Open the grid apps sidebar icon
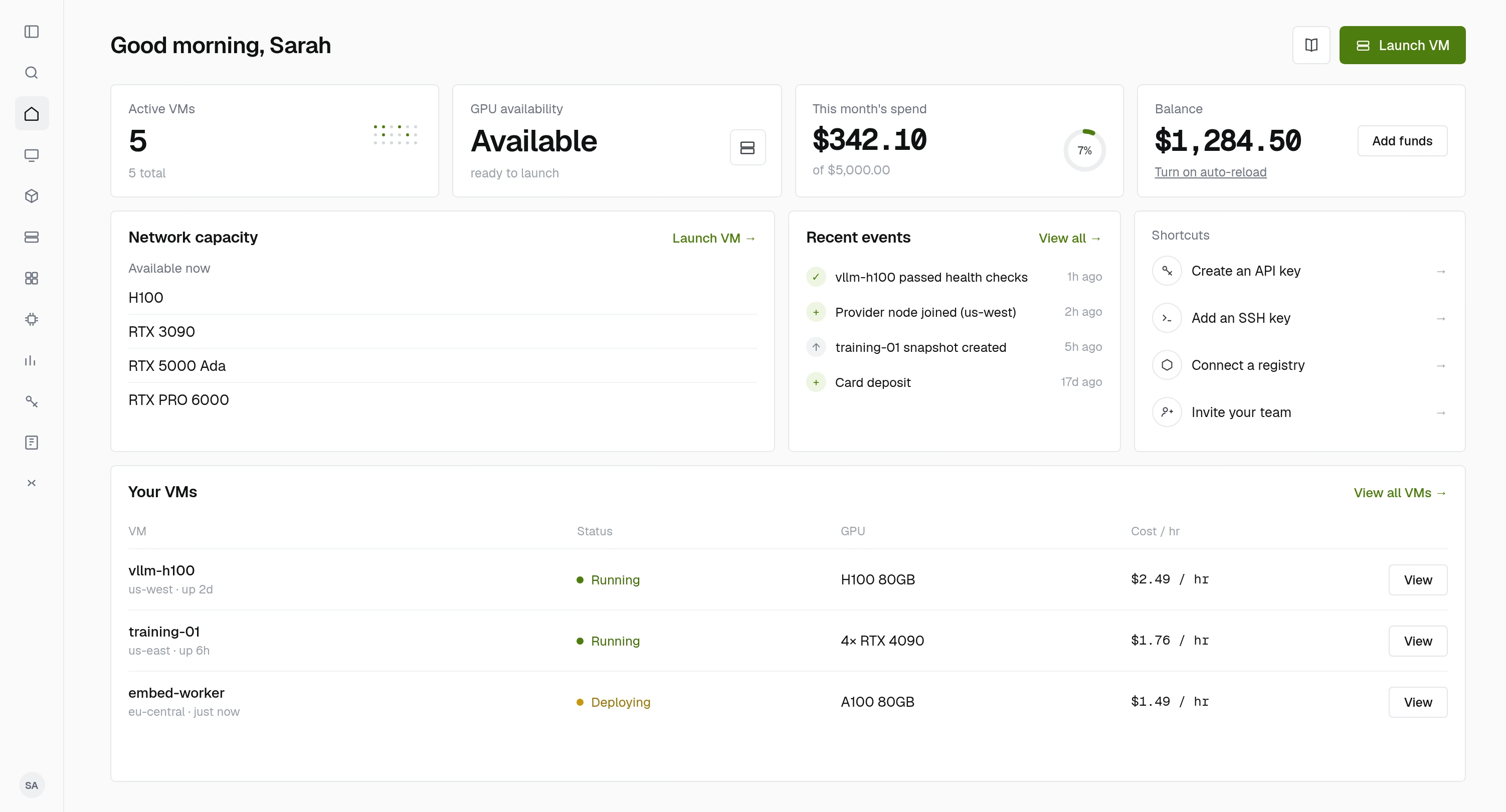The width and height of the screenshot is (1506, 812). (32, 278)
